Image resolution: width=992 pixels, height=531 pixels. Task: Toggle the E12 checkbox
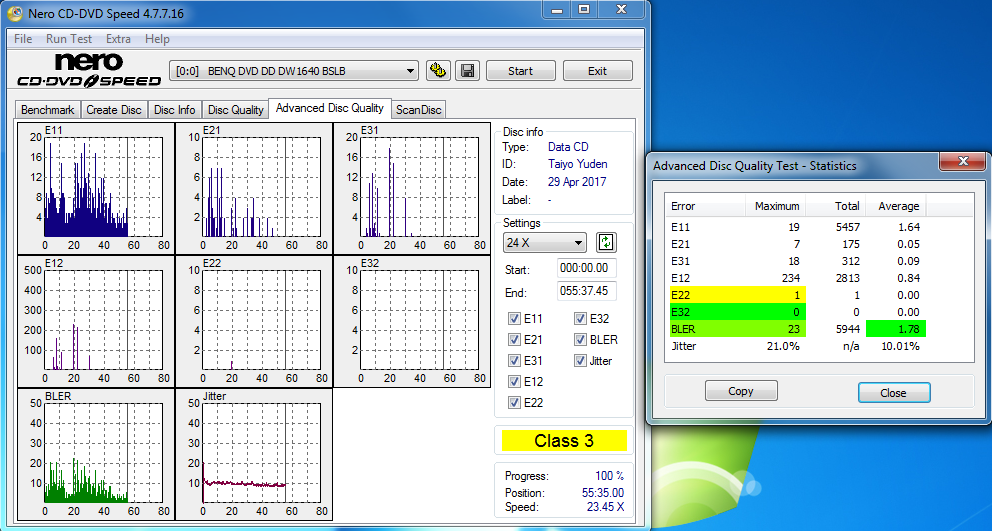coord(514,382)
